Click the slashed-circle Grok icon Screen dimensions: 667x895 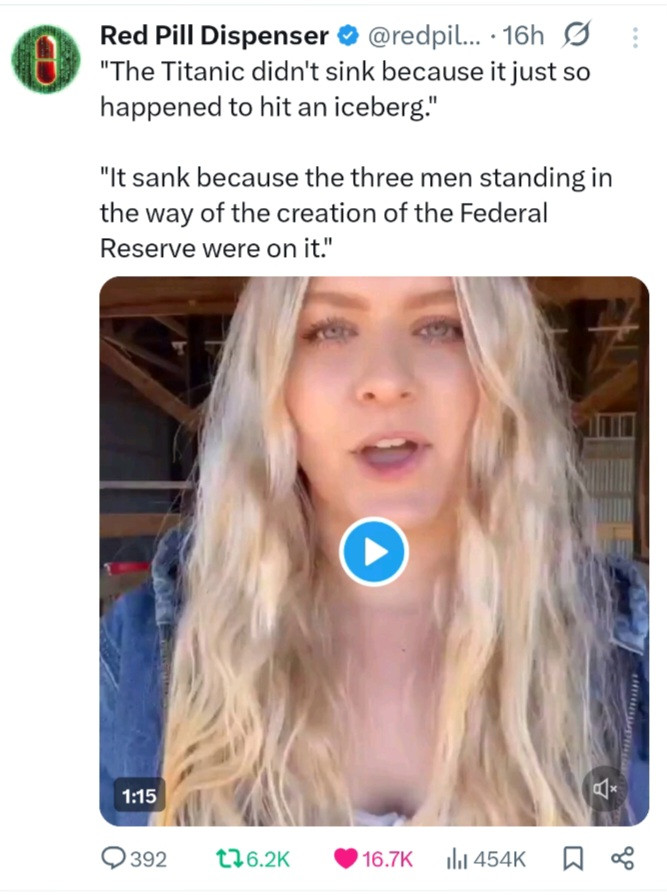577,37
